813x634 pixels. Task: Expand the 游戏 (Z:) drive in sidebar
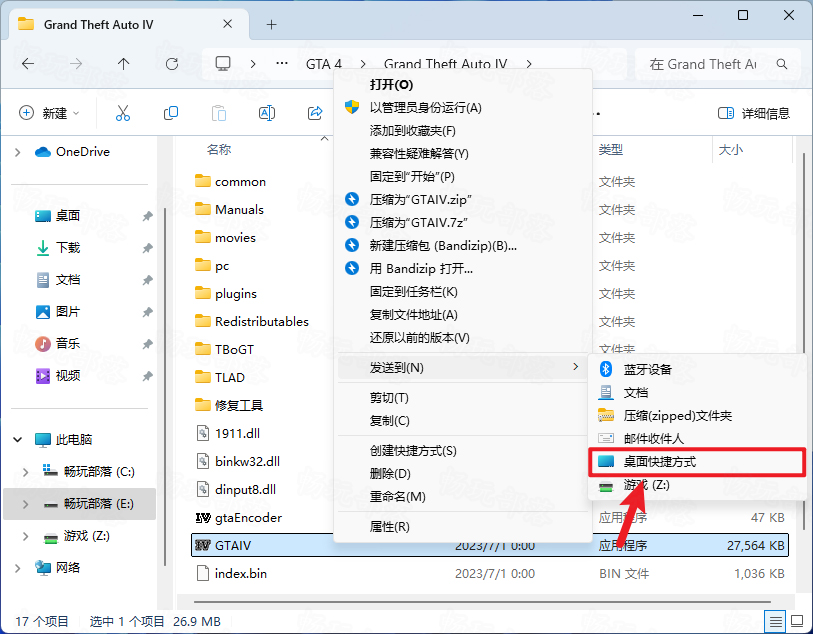(25, 536)
